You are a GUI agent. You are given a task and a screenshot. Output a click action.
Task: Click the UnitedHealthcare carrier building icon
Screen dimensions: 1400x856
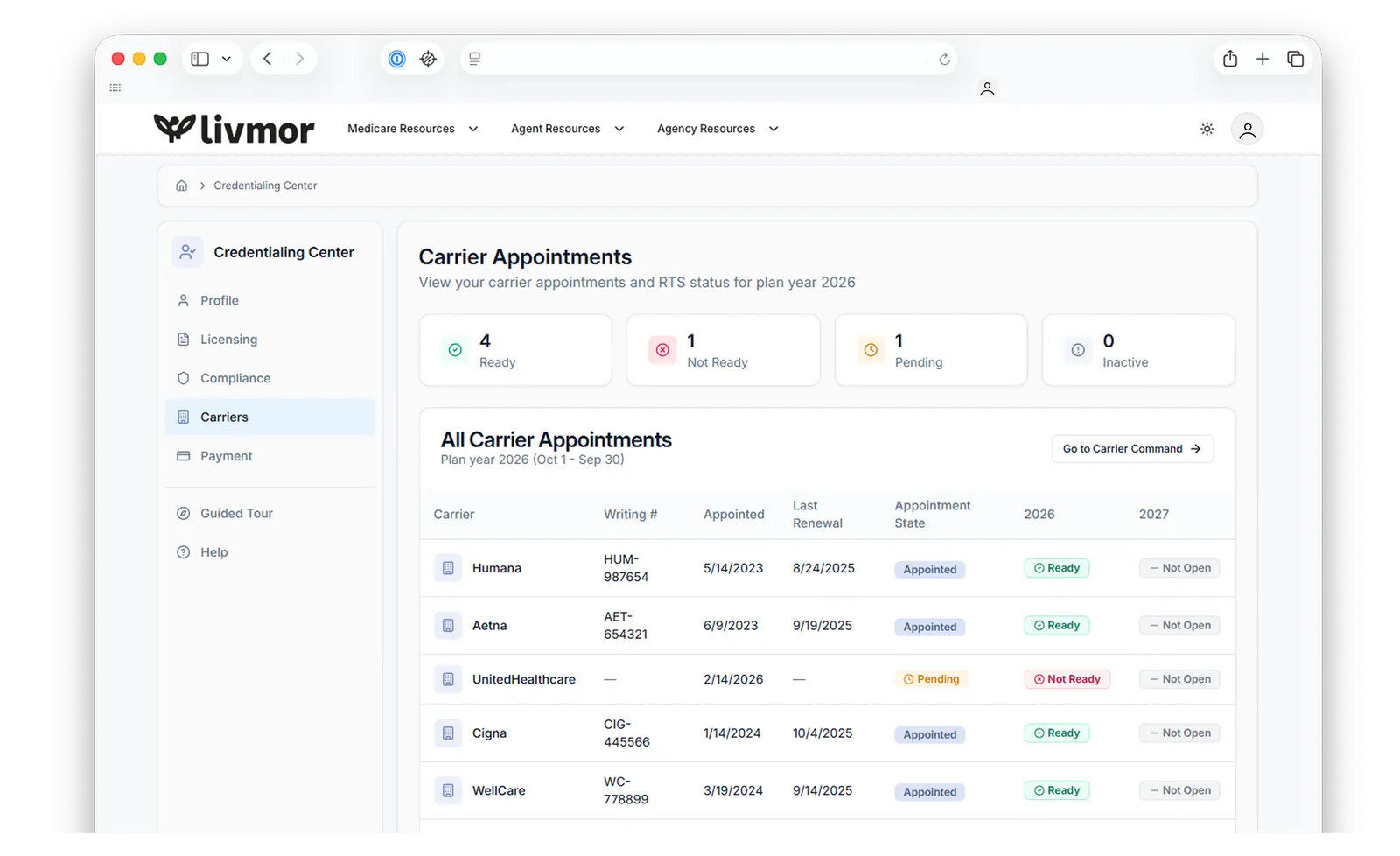pyautogui.click(x=448, y=679)
